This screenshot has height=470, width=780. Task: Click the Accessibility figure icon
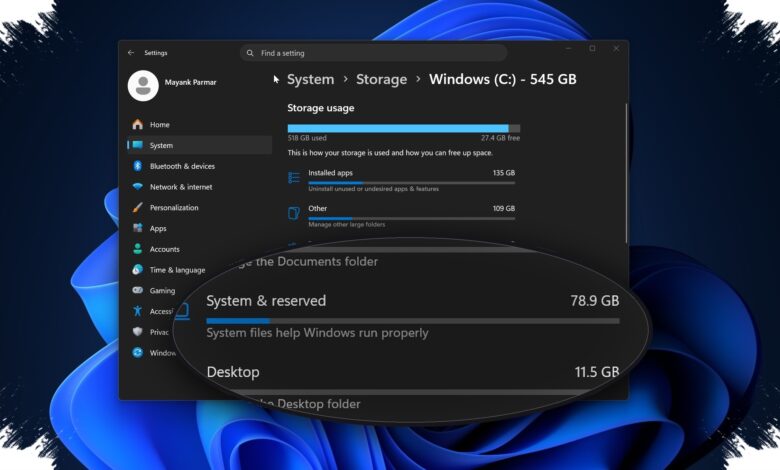[x=138, y=311]
